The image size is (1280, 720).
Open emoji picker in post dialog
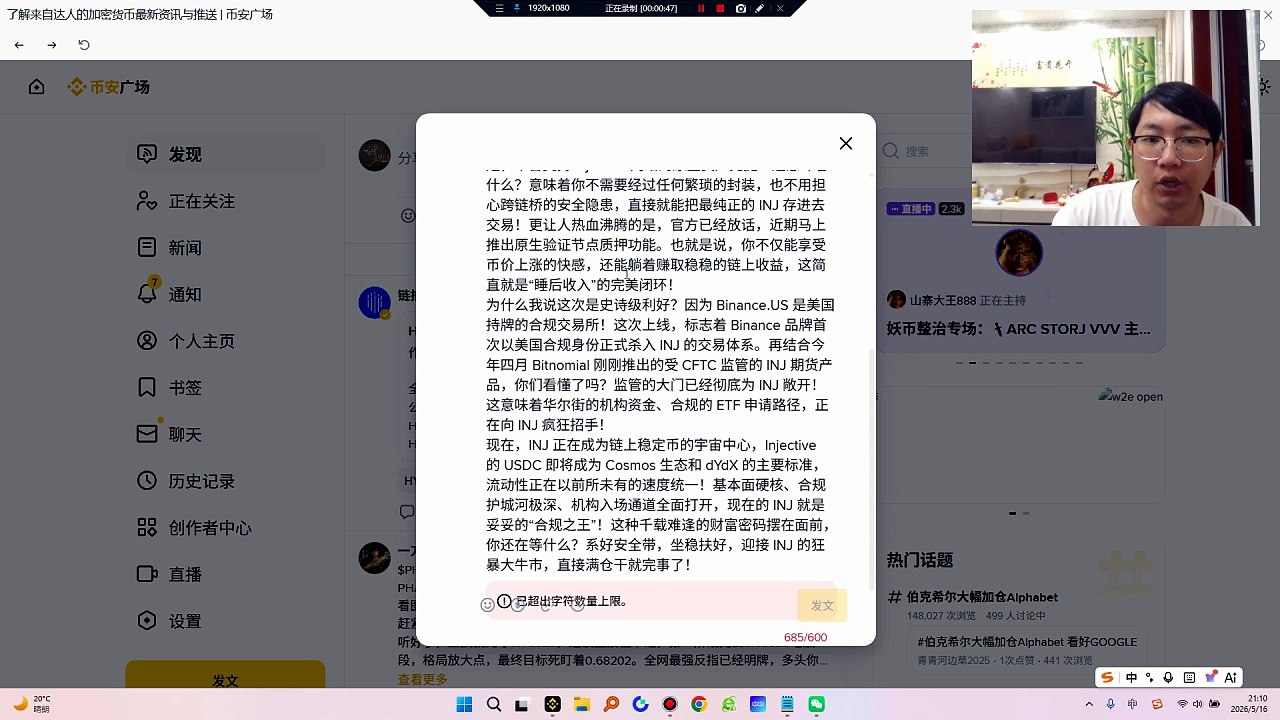[x=488, y=605]
